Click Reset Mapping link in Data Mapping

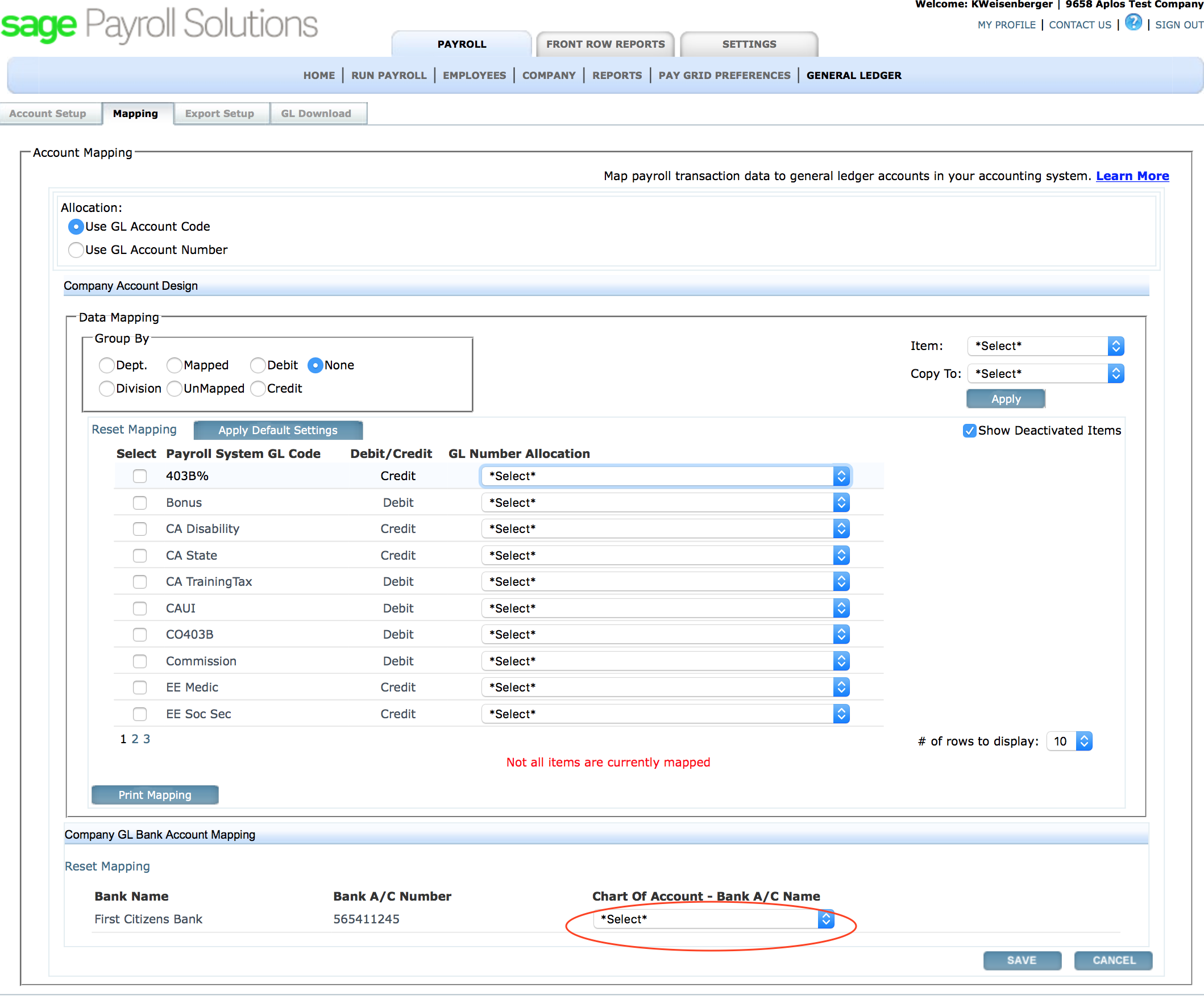pyautogui.click(x=134, y=430)
